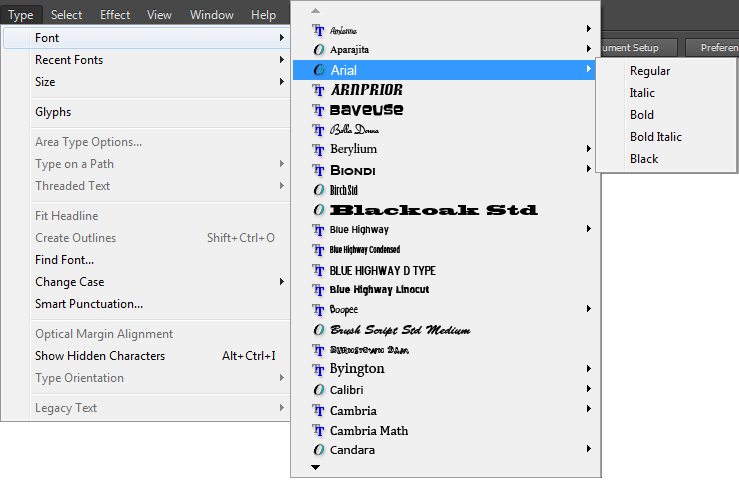The image size is (739, 480).
Task: Open the Type menu
Action: [x=21, y=15]
